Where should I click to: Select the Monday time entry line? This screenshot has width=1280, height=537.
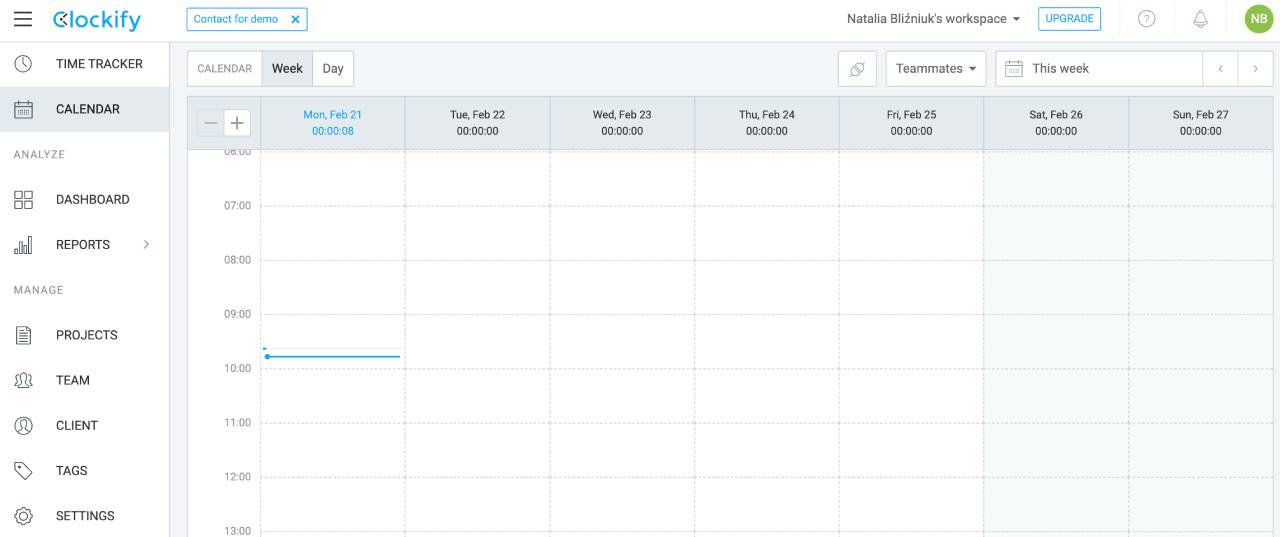[332, 356]
